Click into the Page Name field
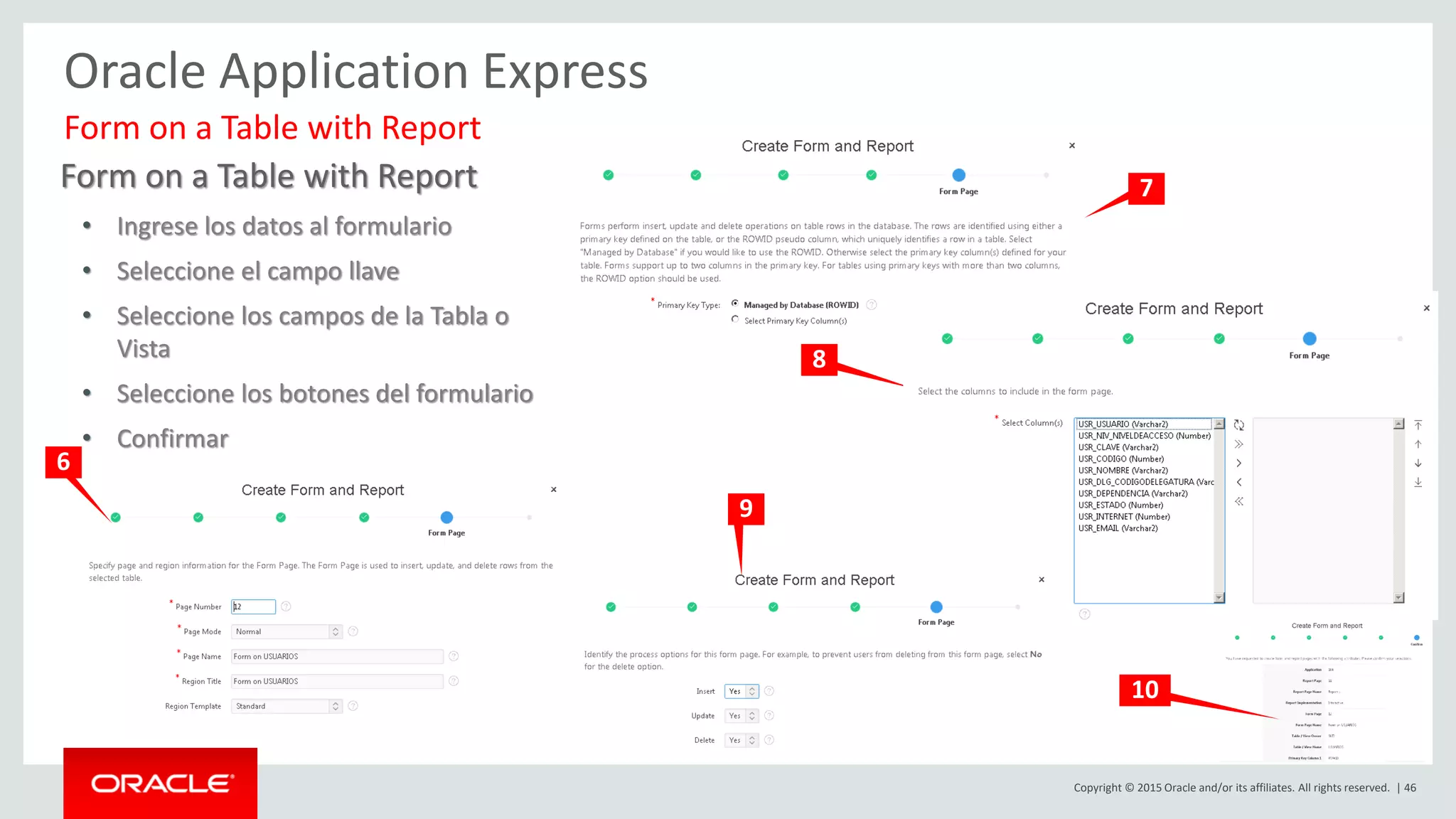Image resolution: width=1456 pixels, height=819 pixels. pyautogui.click(x=337, y=656)
